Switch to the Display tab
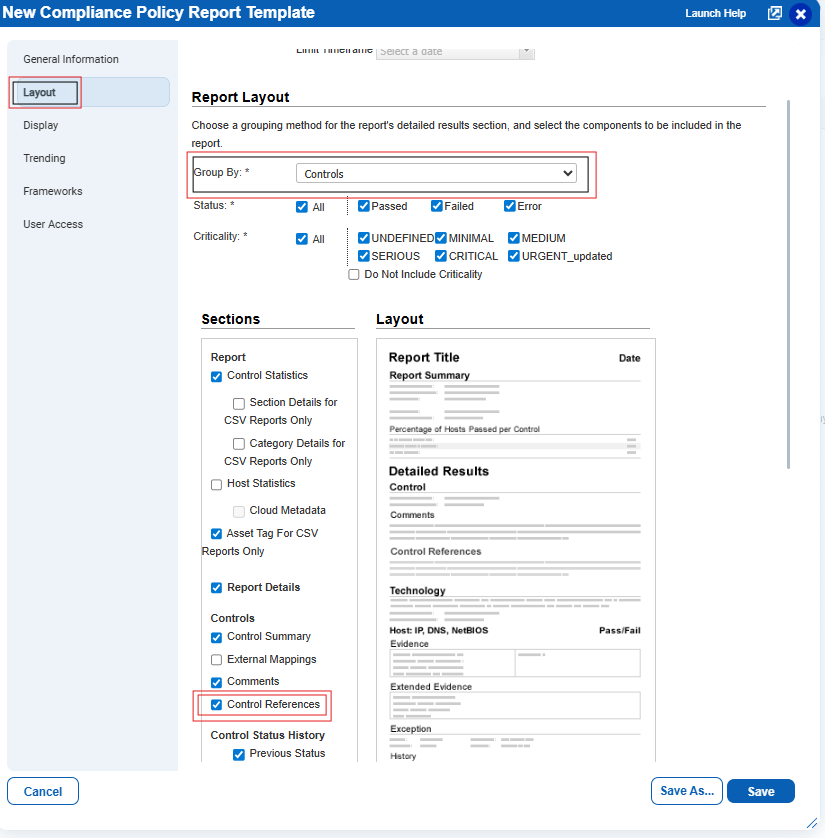 point(41,125)
